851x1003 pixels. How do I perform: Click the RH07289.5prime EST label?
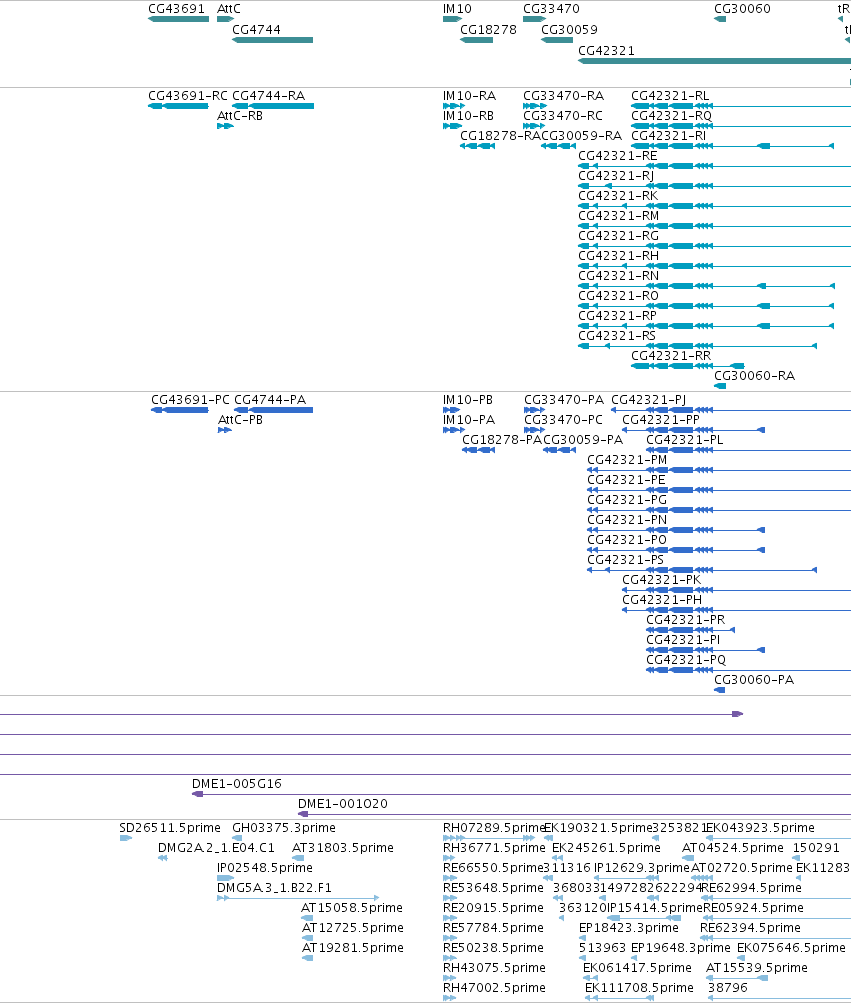coord(493,828)
